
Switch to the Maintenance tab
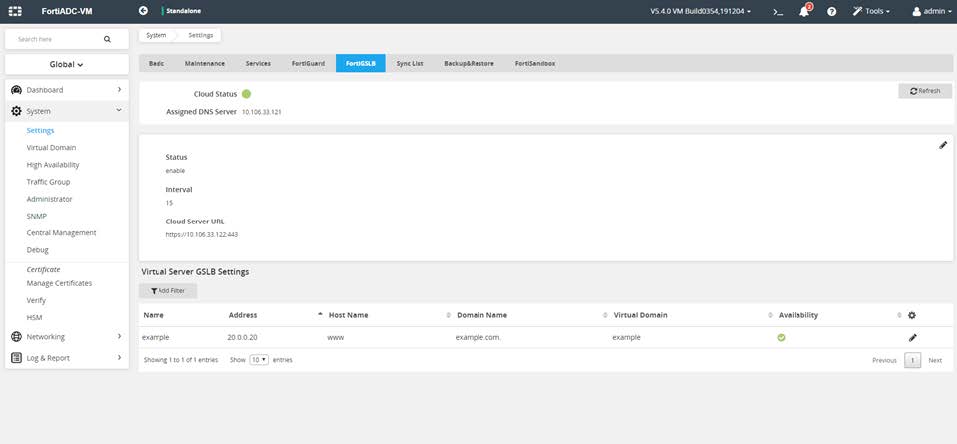click(x=204, y=64)
